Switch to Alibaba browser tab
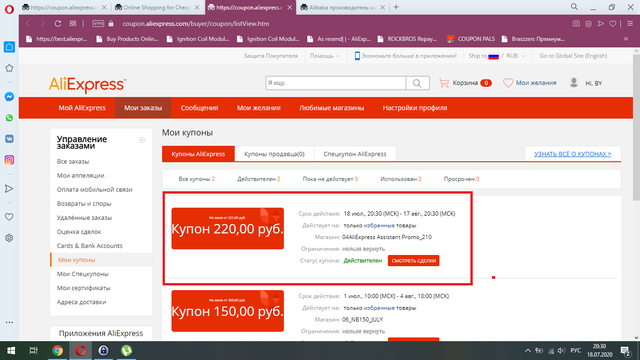Screen dimensions: 640x360 pos(342,7)
